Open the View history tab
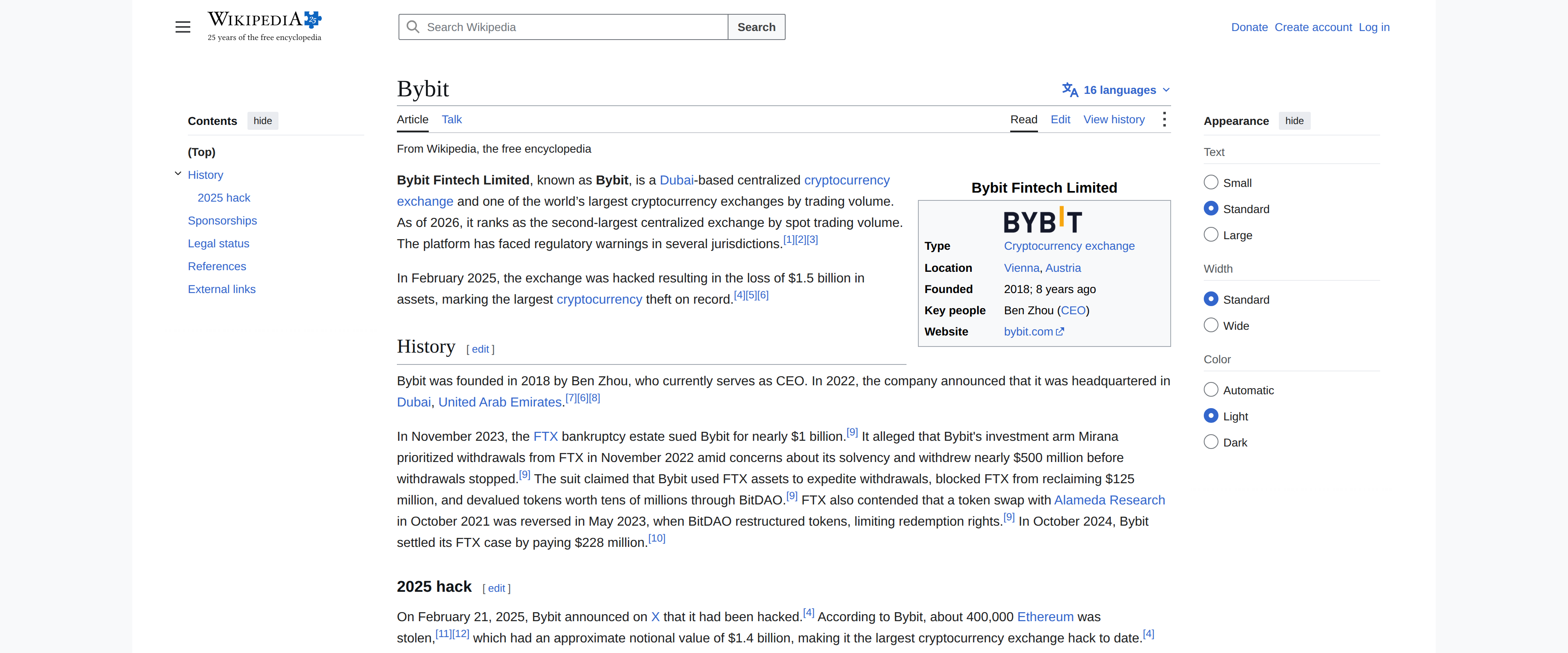This screenshot has height=653, width=1568. tap(1113, 119)
